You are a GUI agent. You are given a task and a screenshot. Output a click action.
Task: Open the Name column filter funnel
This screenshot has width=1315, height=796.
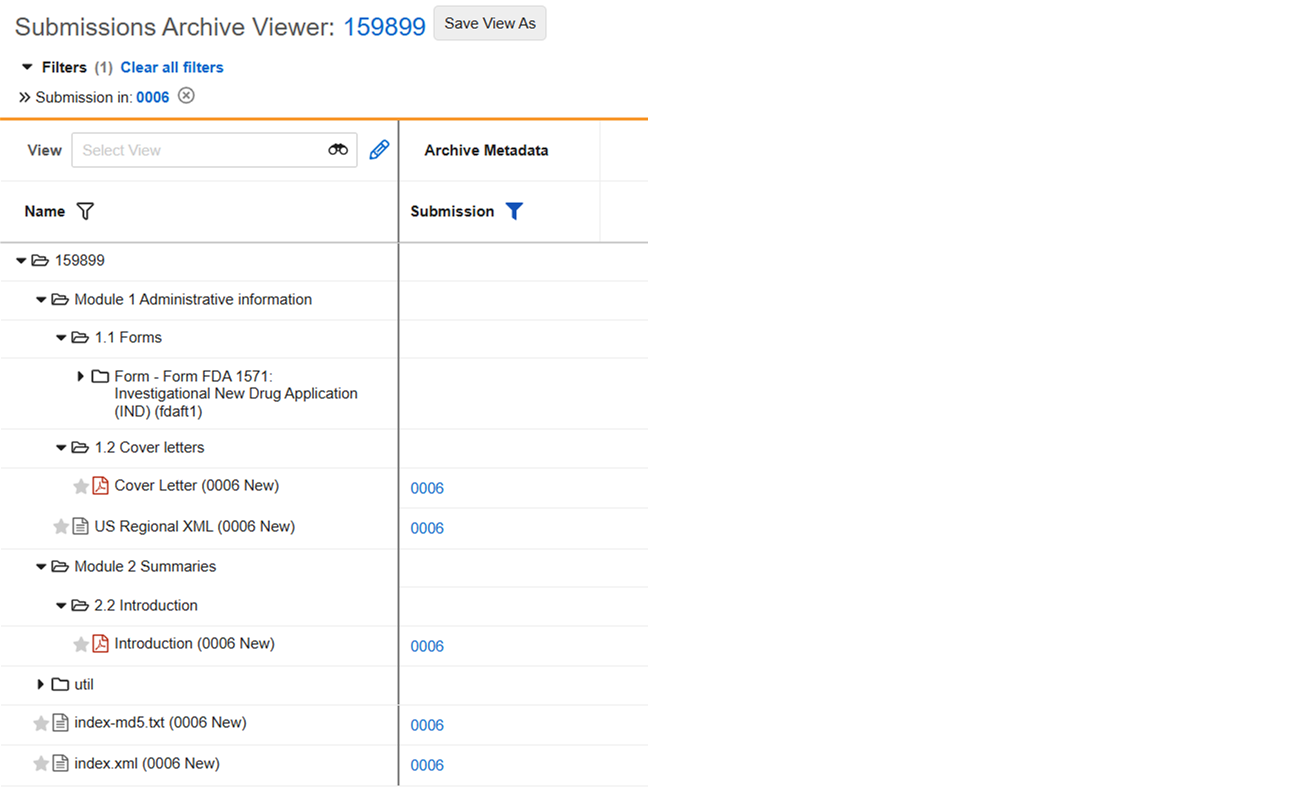click(x=85, y=211)
